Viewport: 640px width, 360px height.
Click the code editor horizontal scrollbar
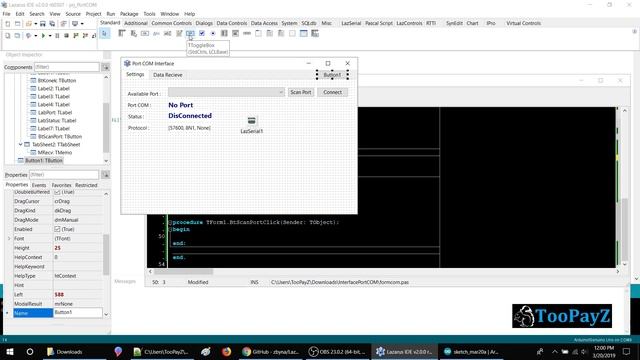click(x=384, y=271)
